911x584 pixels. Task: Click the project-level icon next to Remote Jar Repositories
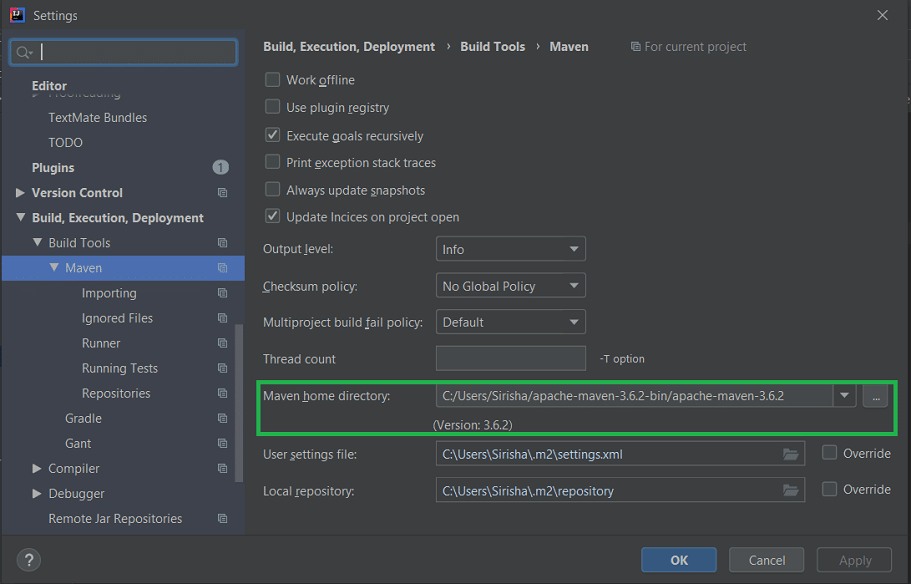point(223,518)
